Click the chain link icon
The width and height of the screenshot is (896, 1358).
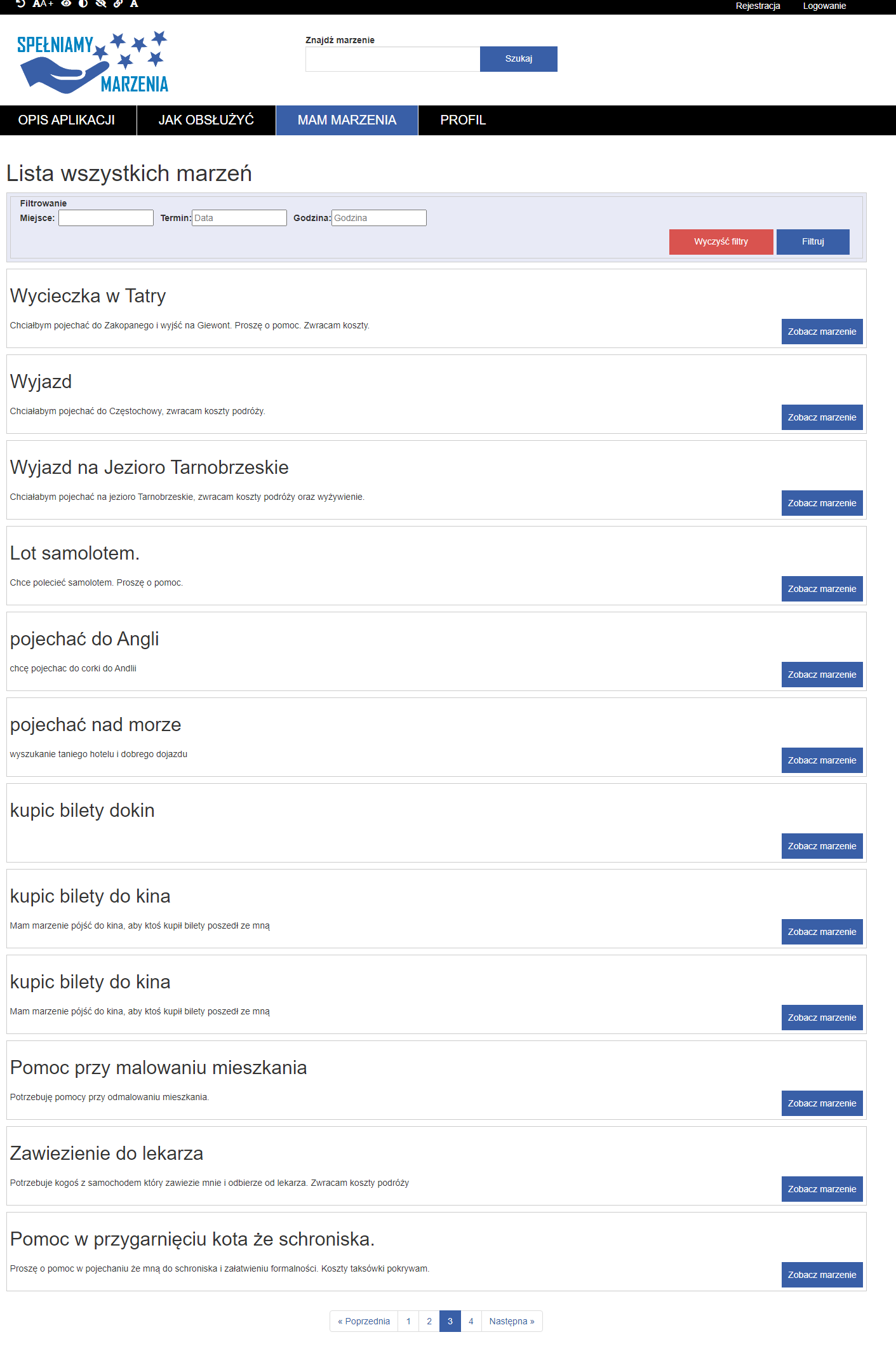pyautogui.click(x=117, y=3)
